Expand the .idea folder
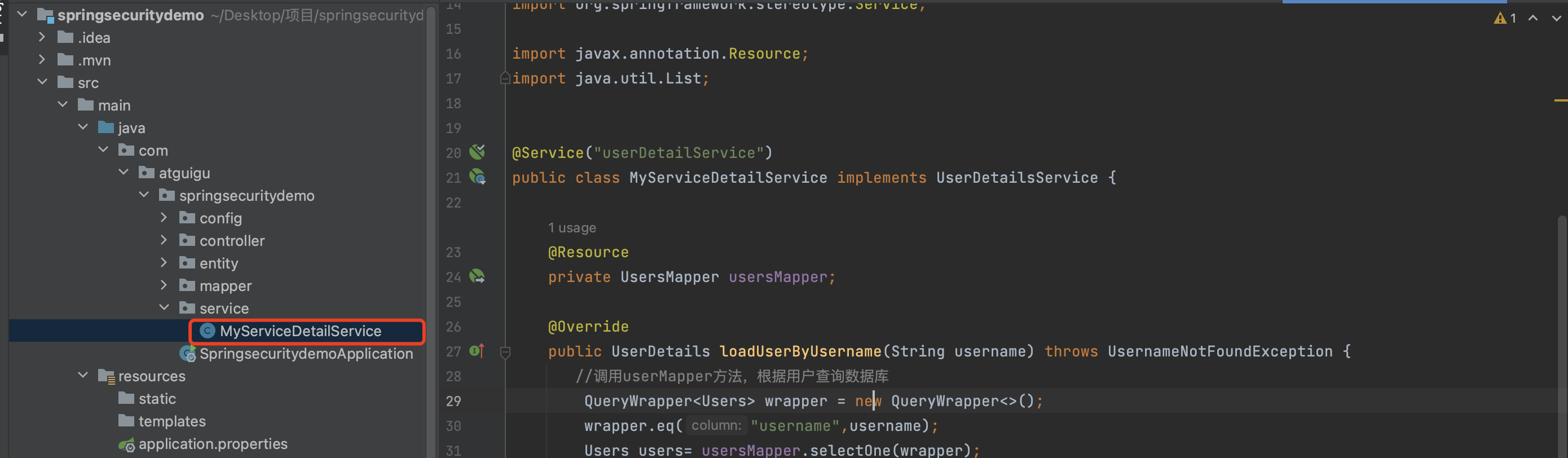The width and height of the screenshot is (1568, 458). (x=41, y=37)
